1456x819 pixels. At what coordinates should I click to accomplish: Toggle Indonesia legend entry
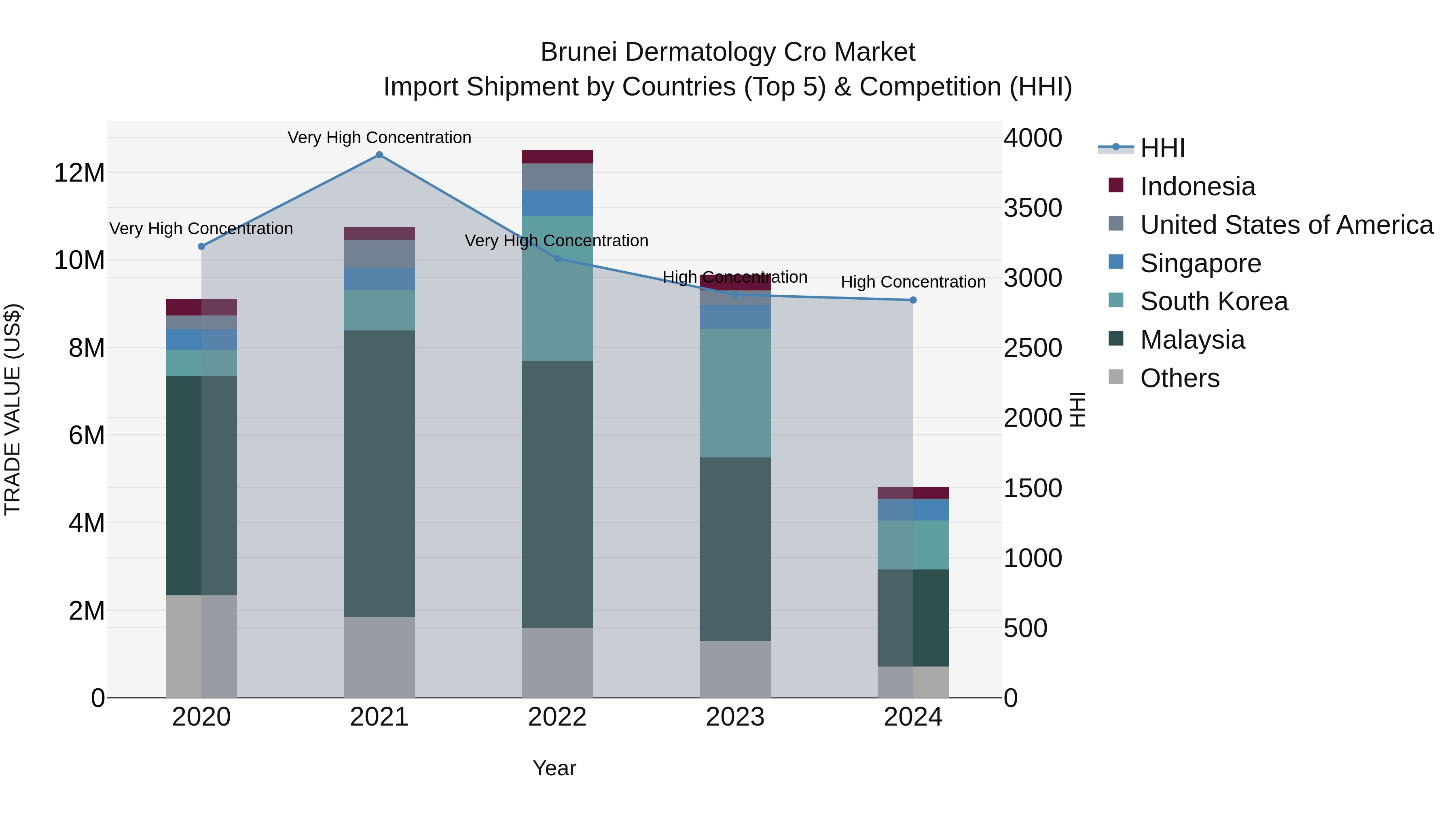pos(1182,186)
